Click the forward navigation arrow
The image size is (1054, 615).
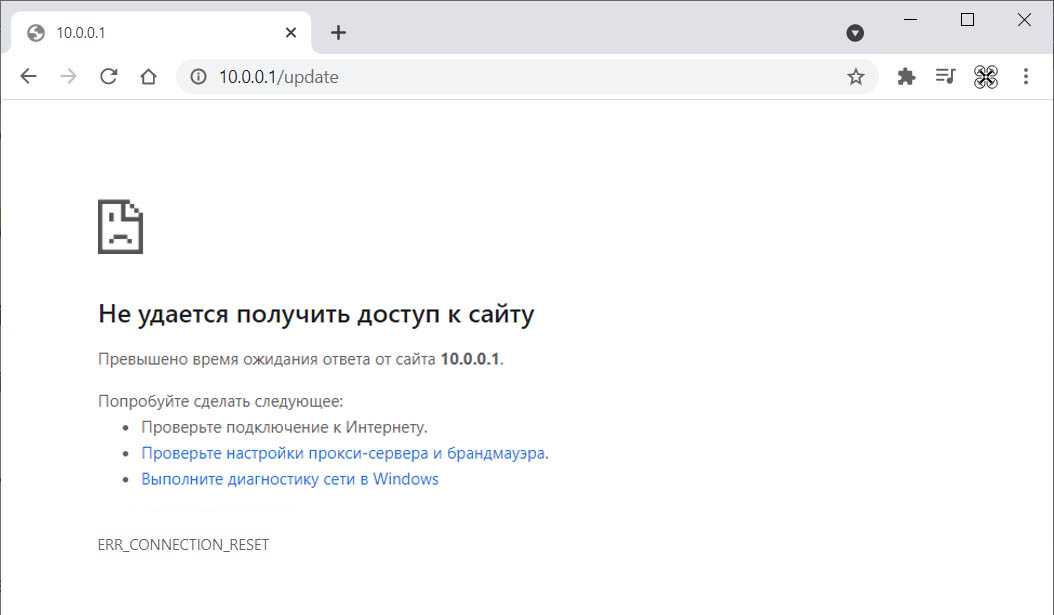[68, 77]
